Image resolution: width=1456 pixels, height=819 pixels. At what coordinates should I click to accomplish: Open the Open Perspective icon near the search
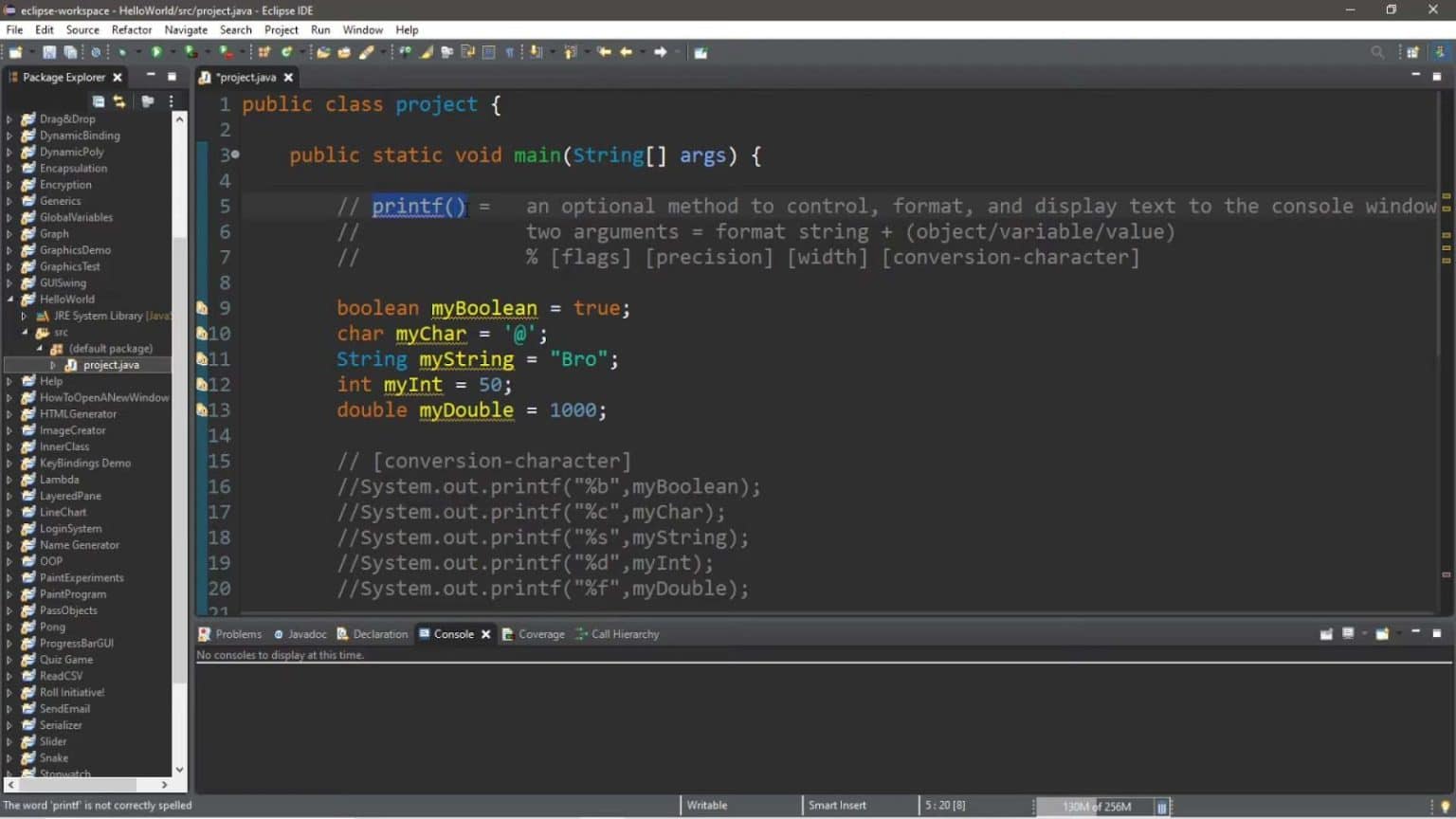[x=1413, y=52]
